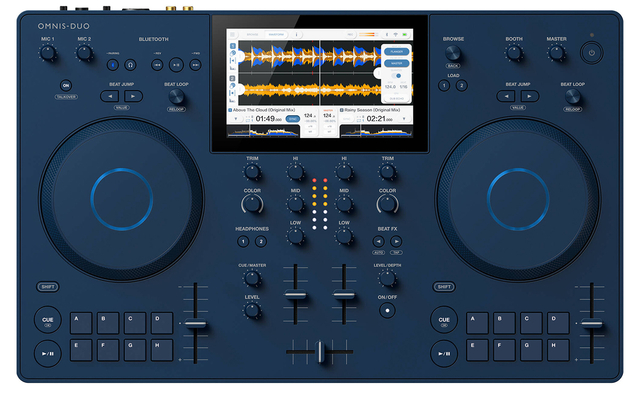Image resolution: width=640 pixels, height=400 pixels.
Task: Click the deck 1 tempo slider cap
Action: 196,324
